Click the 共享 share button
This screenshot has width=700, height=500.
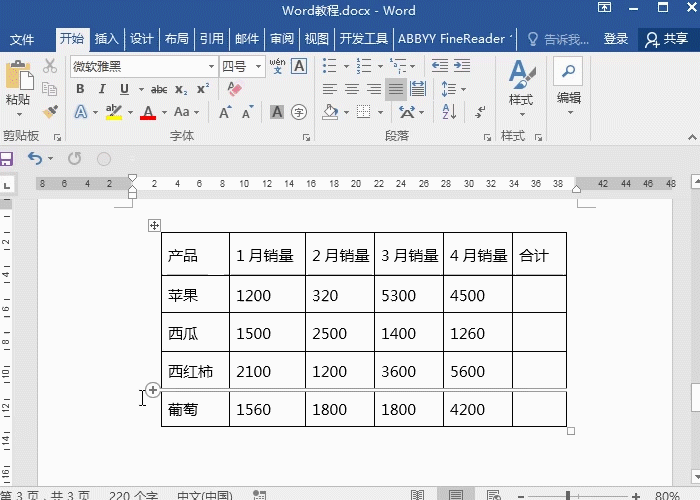pyautogui.click(x=666, y=39)
